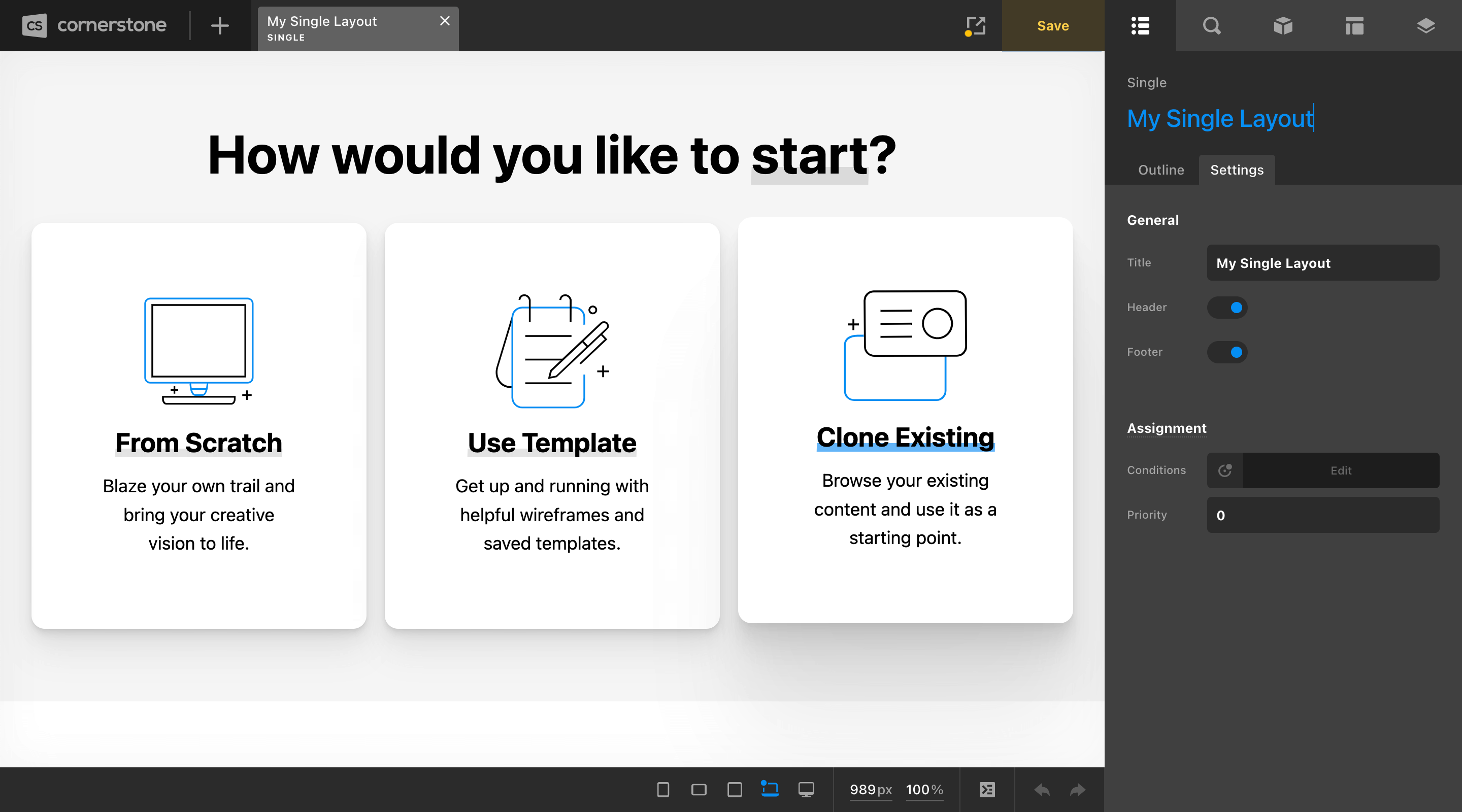1462x812 pixels.
Task: Click the conditions refresh icon
Action: tap(1223, 470)
